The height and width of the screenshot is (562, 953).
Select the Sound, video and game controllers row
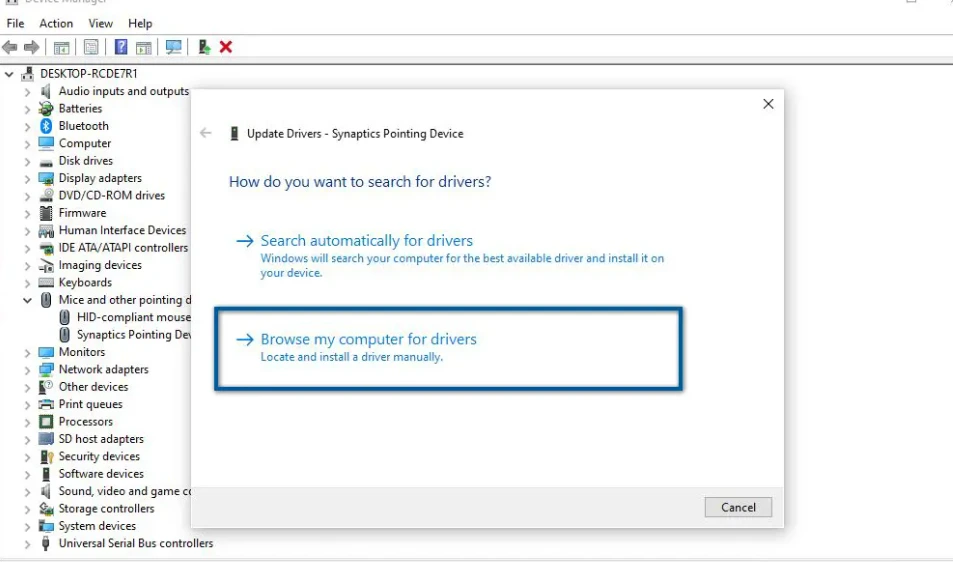click(x=124, y=491)
